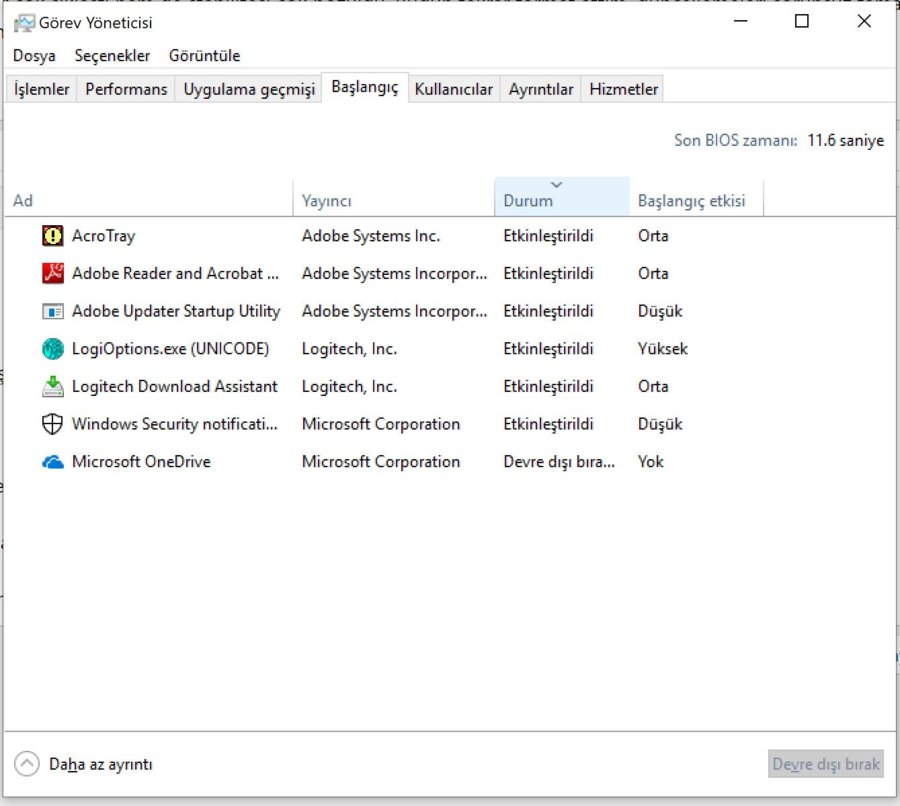Screen dimensions: 900x806
Task: Click Adobe Systems Inc. publisher cell
Action: [x=371, y=236]
